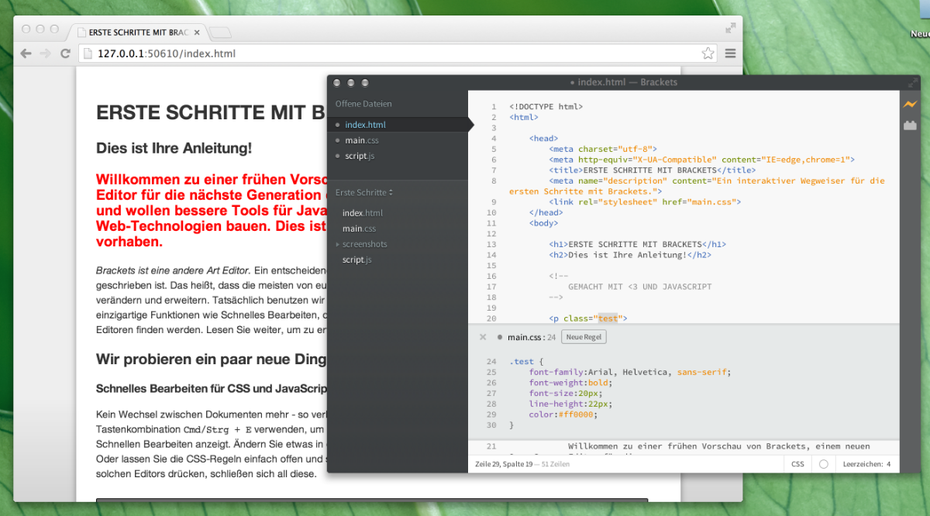Open main.css in the project tree
The height and width of the screenshot is (516, 930).
(359, 228)
